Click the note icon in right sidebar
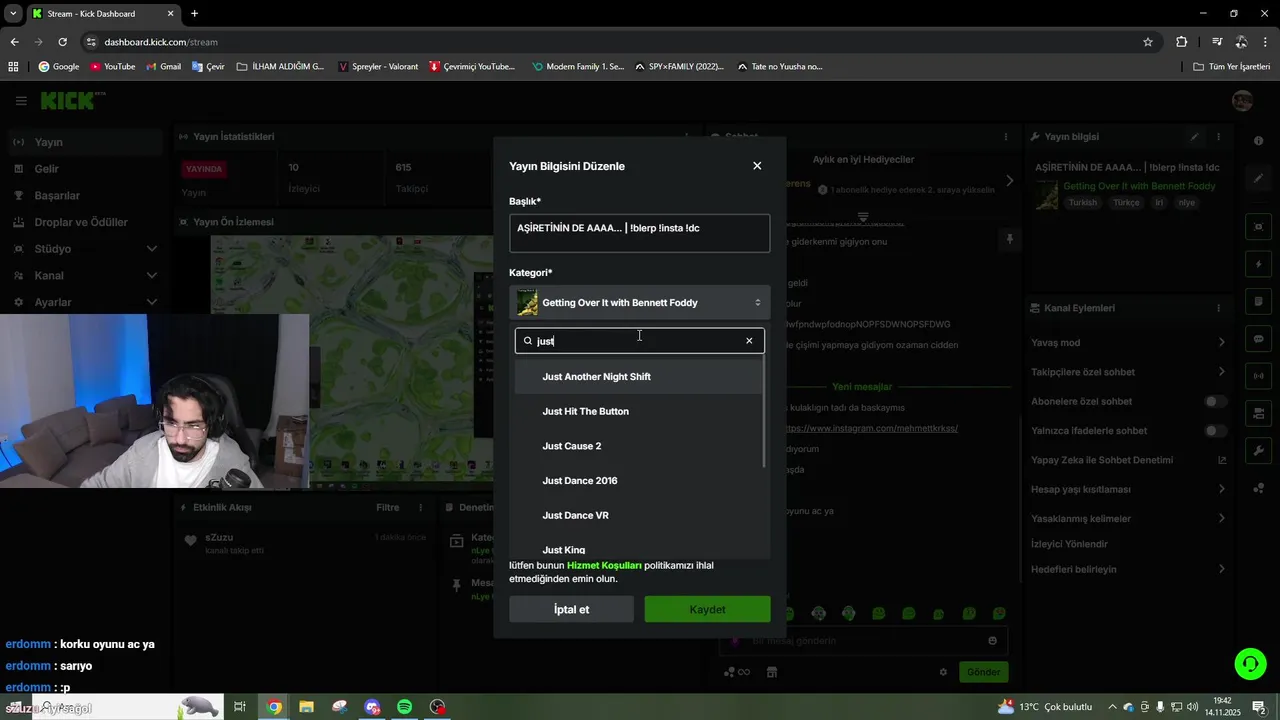 point(1259,301)
